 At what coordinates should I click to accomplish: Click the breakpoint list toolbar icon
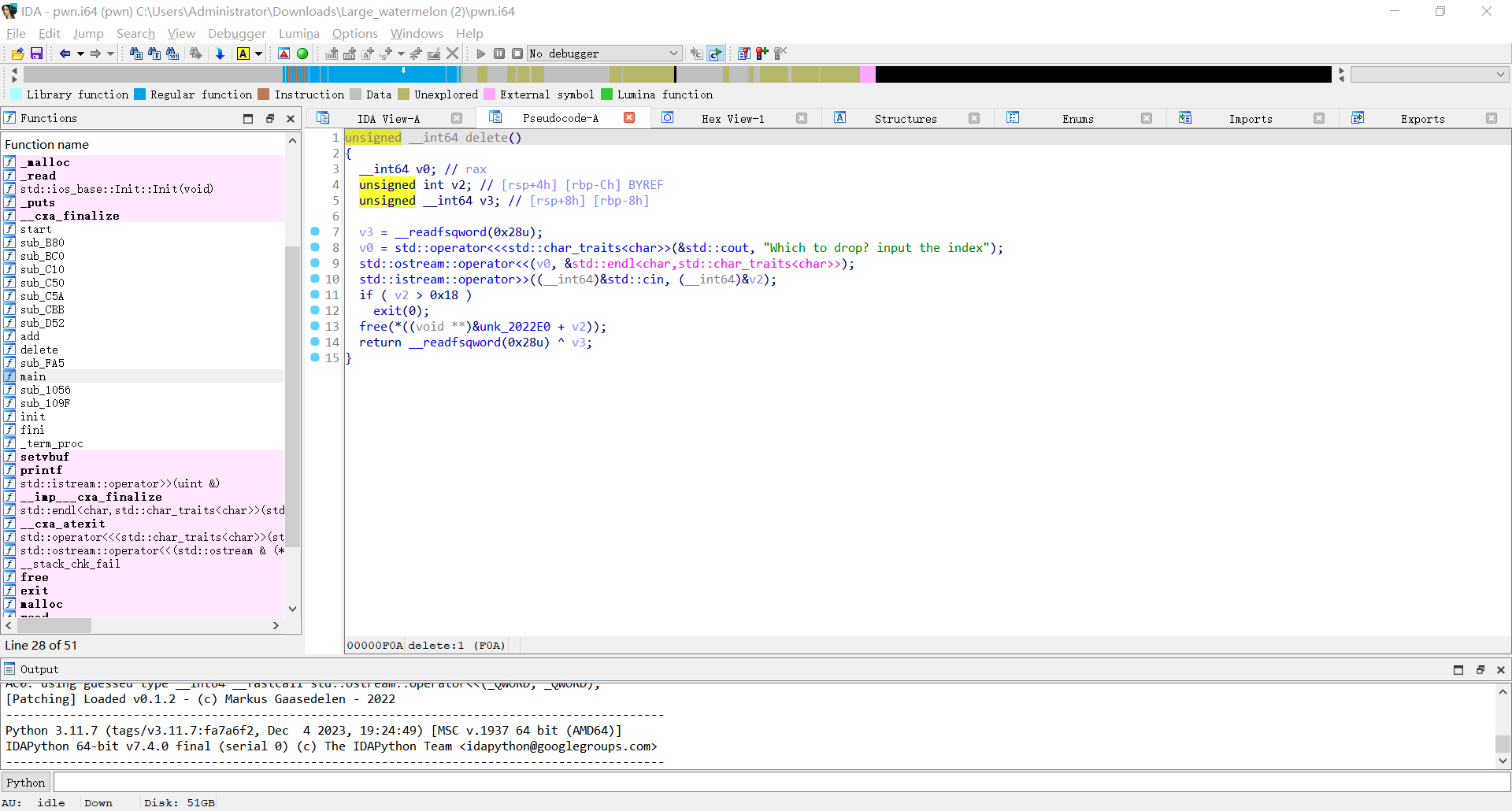pyautogui.click(x=743, y=54)
